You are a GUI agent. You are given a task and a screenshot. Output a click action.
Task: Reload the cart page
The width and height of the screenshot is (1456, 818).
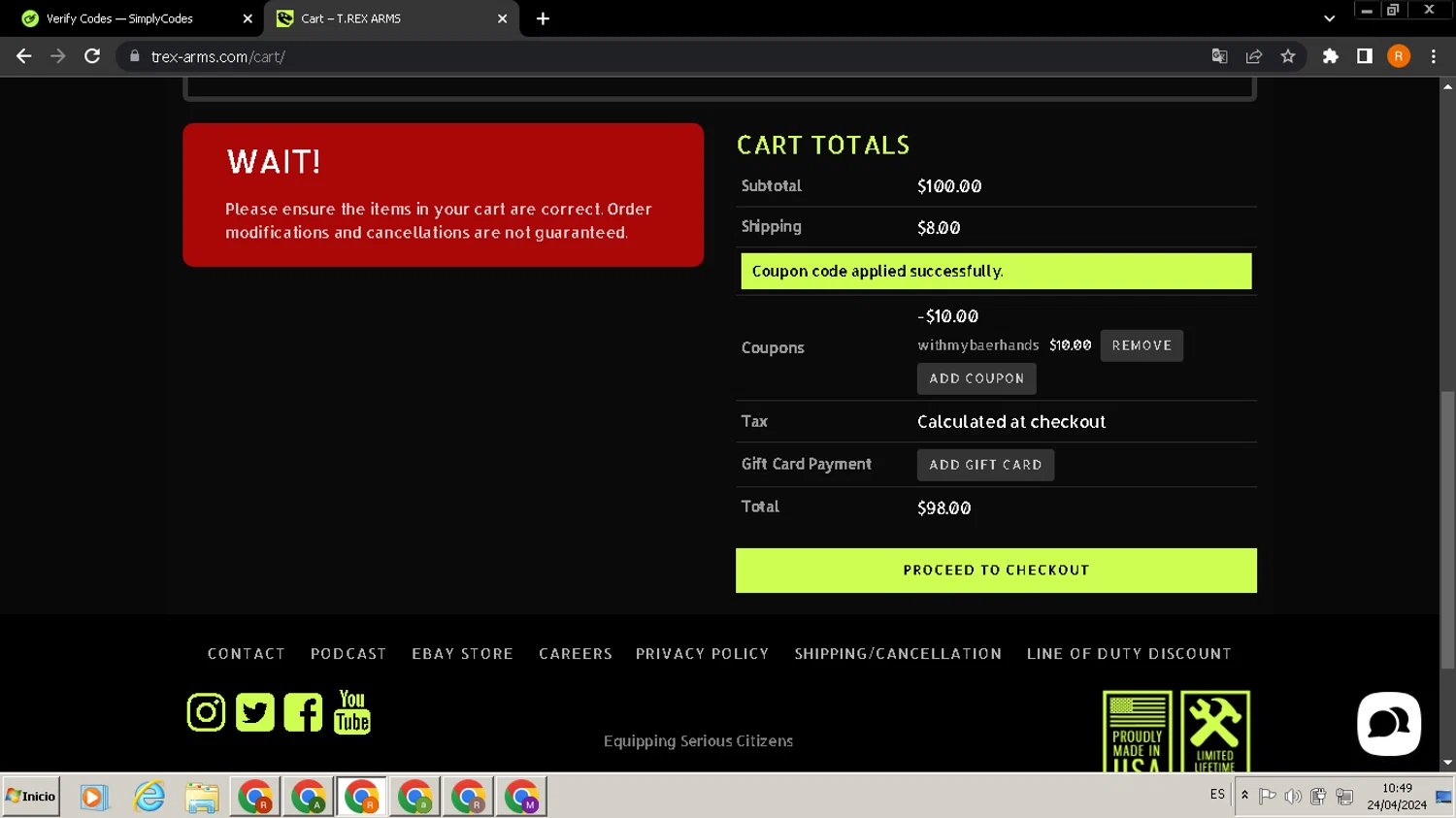[92, 56]
